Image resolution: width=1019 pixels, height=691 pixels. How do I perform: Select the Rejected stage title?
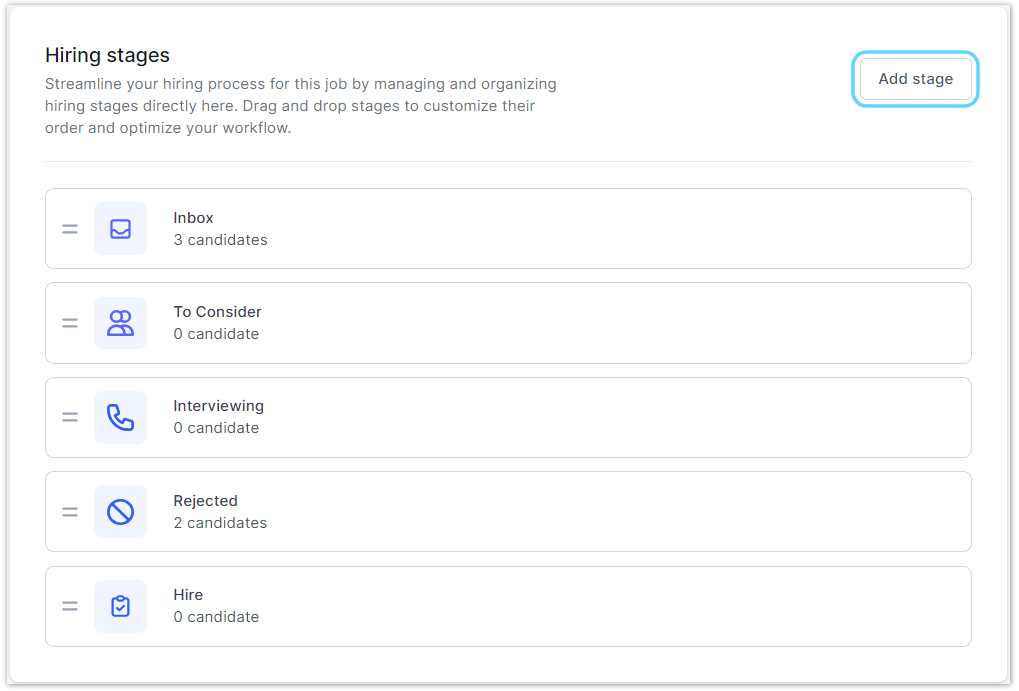click(x=205, y=501)
